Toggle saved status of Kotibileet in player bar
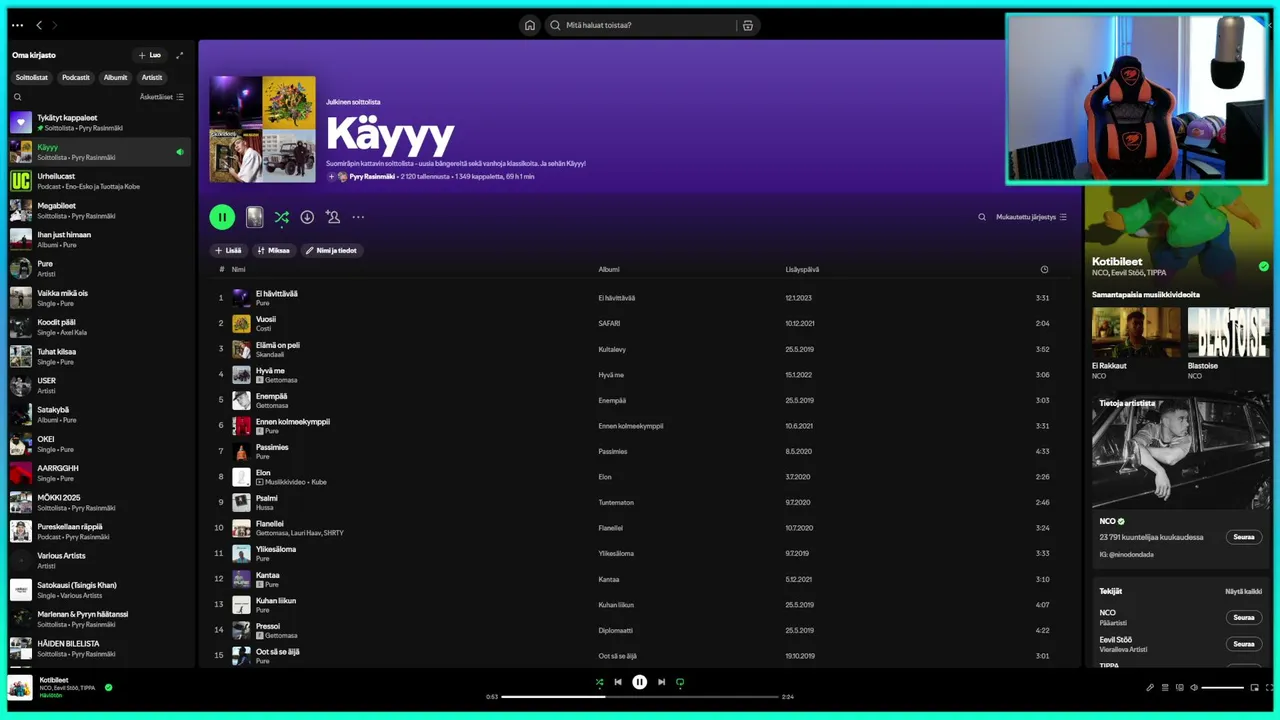The image size is (1280, 720). click(108, 687)
